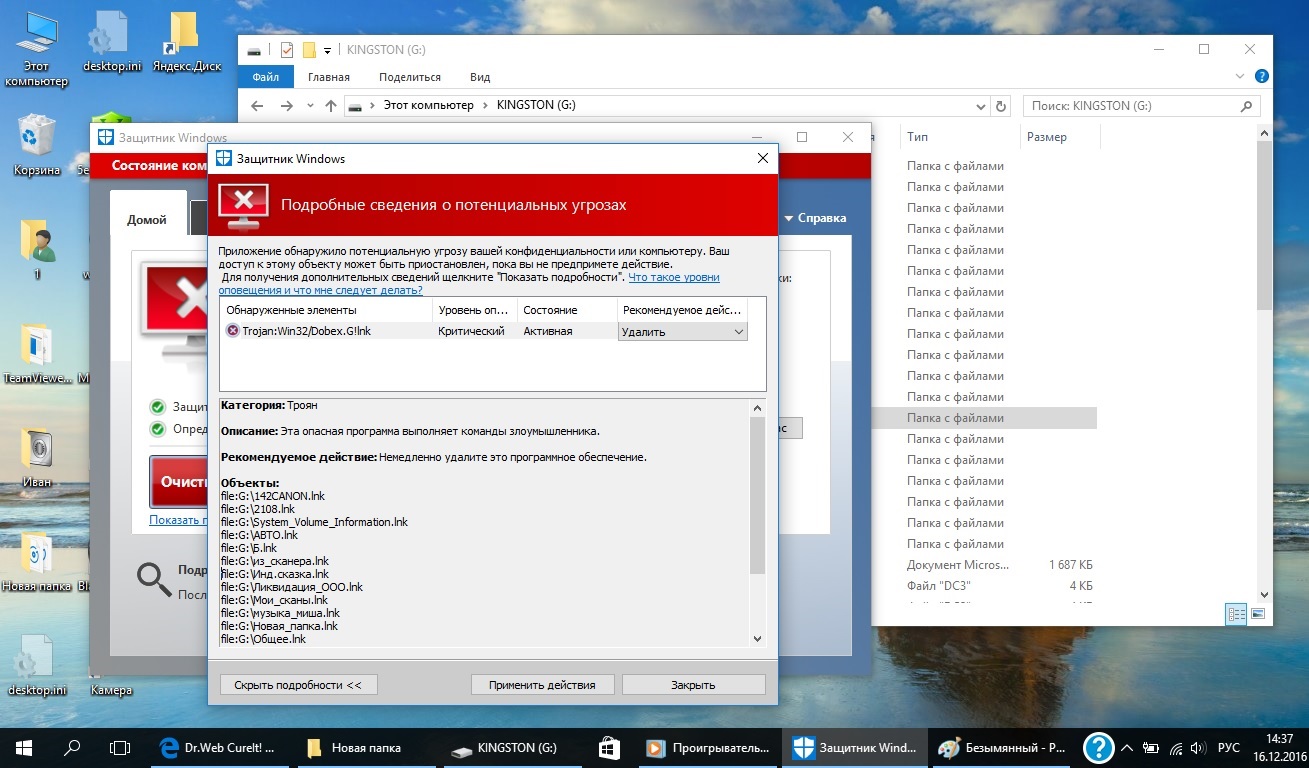
Task: Switch to Dr.Web CureIt taskbar item
Action: (218, 747)
